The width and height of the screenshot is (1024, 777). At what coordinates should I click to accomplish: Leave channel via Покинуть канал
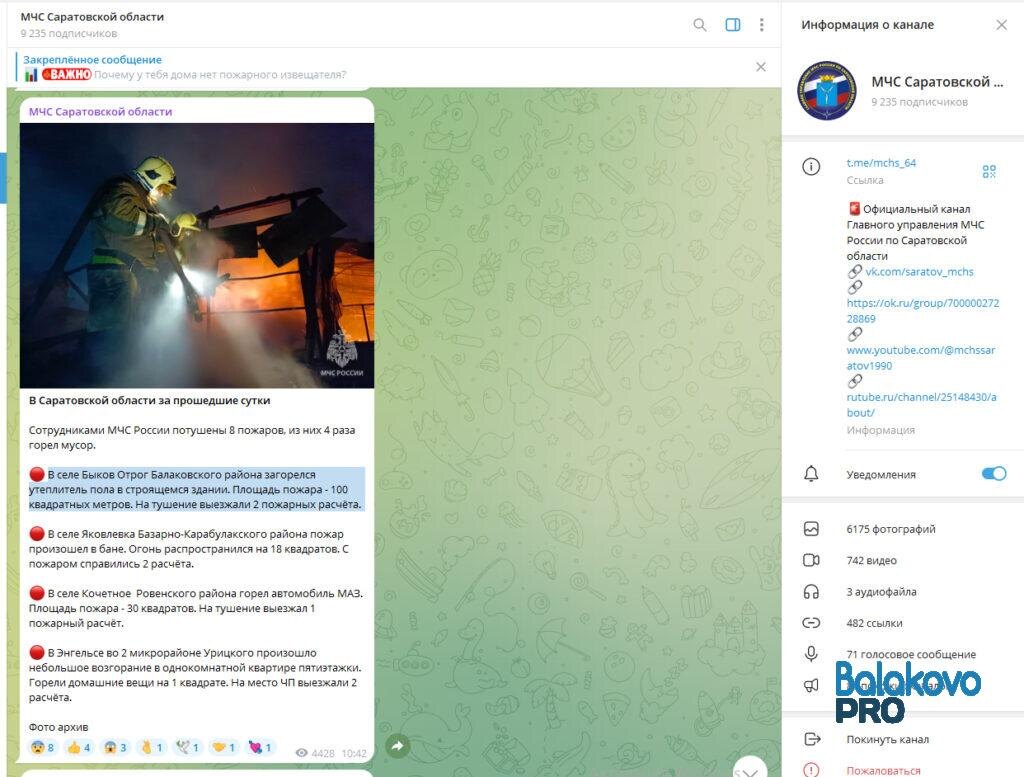click(888, 739)
